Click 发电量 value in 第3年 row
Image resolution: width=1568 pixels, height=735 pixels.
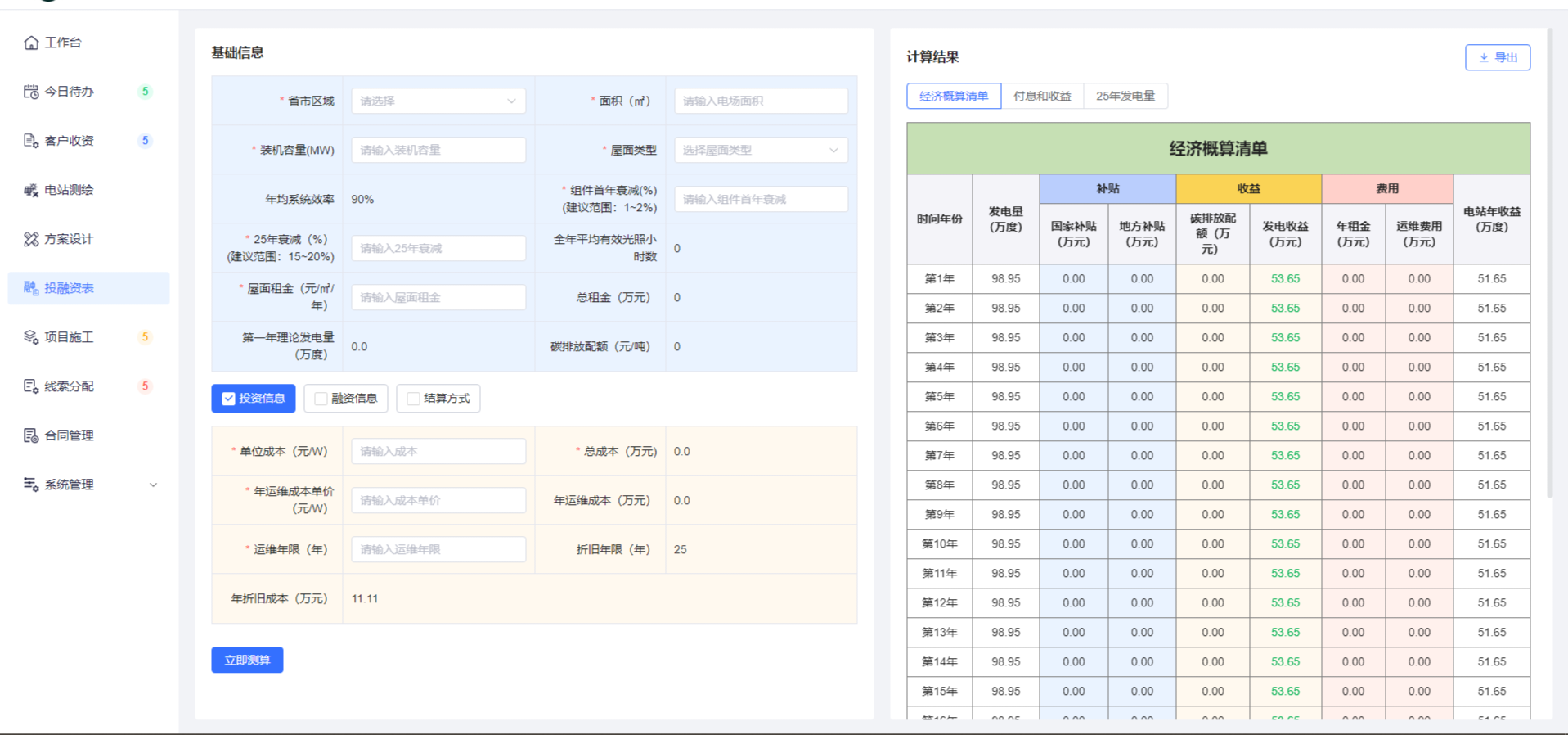tap(1006, 338)
